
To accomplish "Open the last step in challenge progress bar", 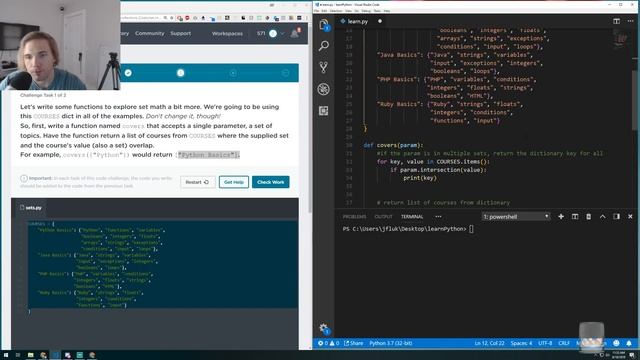I will [285, 73].
